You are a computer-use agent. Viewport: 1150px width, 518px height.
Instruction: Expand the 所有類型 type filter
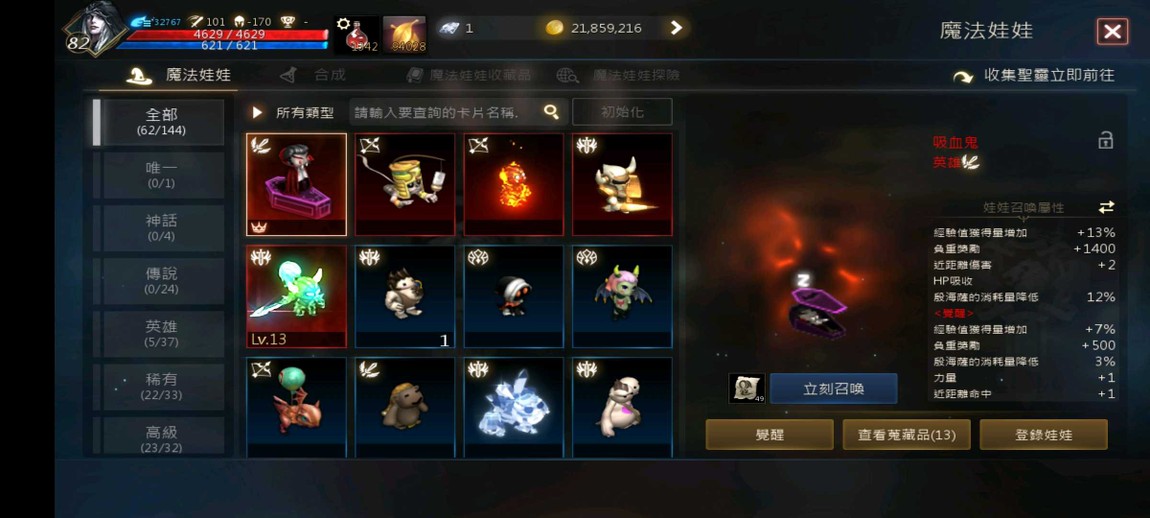click(293, 112)
